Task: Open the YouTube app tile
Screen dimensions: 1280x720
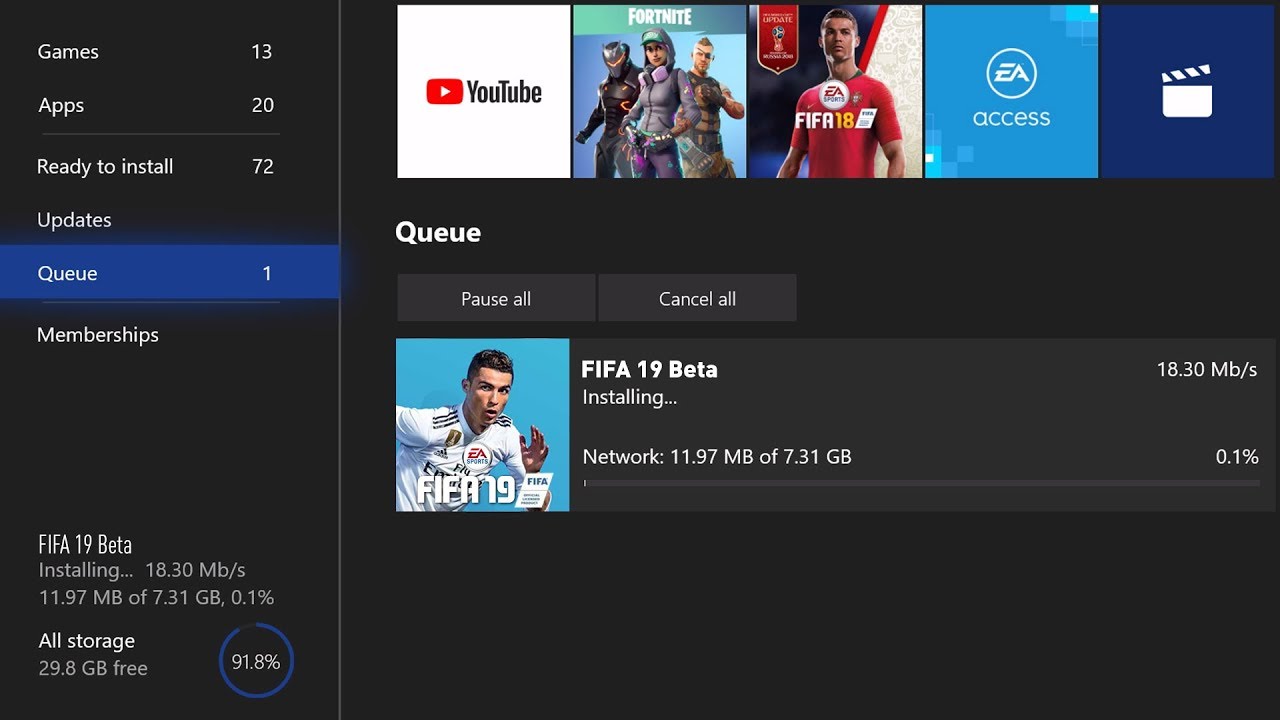Action: point(483,91)
